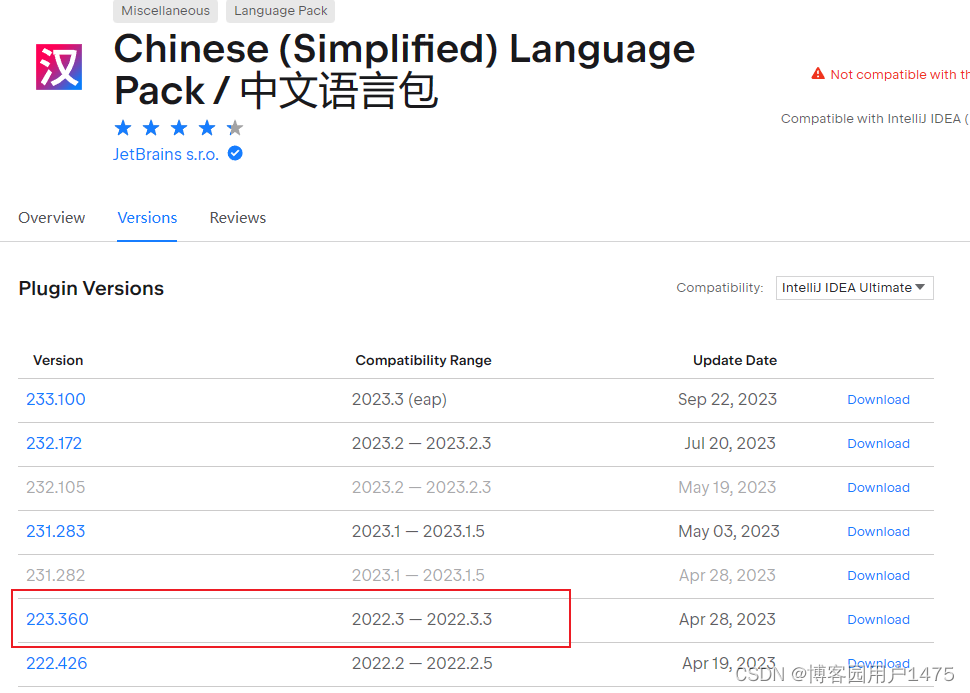This screenshot has height=693, width=970.
Task: Click the Compatibility Range column header
Action: (x=423, y=360)
